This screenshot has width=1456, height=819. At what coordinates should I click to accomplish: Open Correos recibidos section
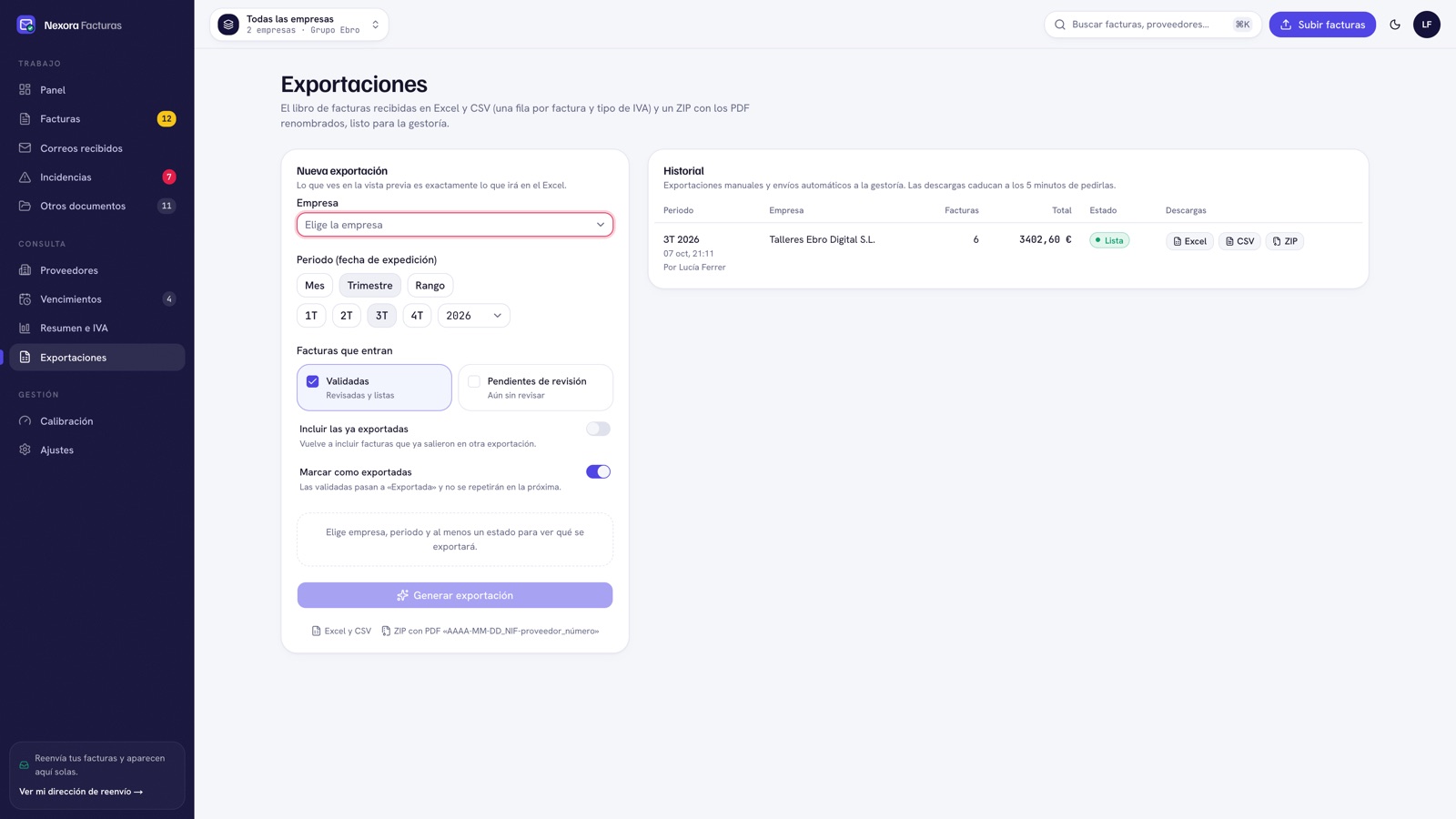(97, 148)
